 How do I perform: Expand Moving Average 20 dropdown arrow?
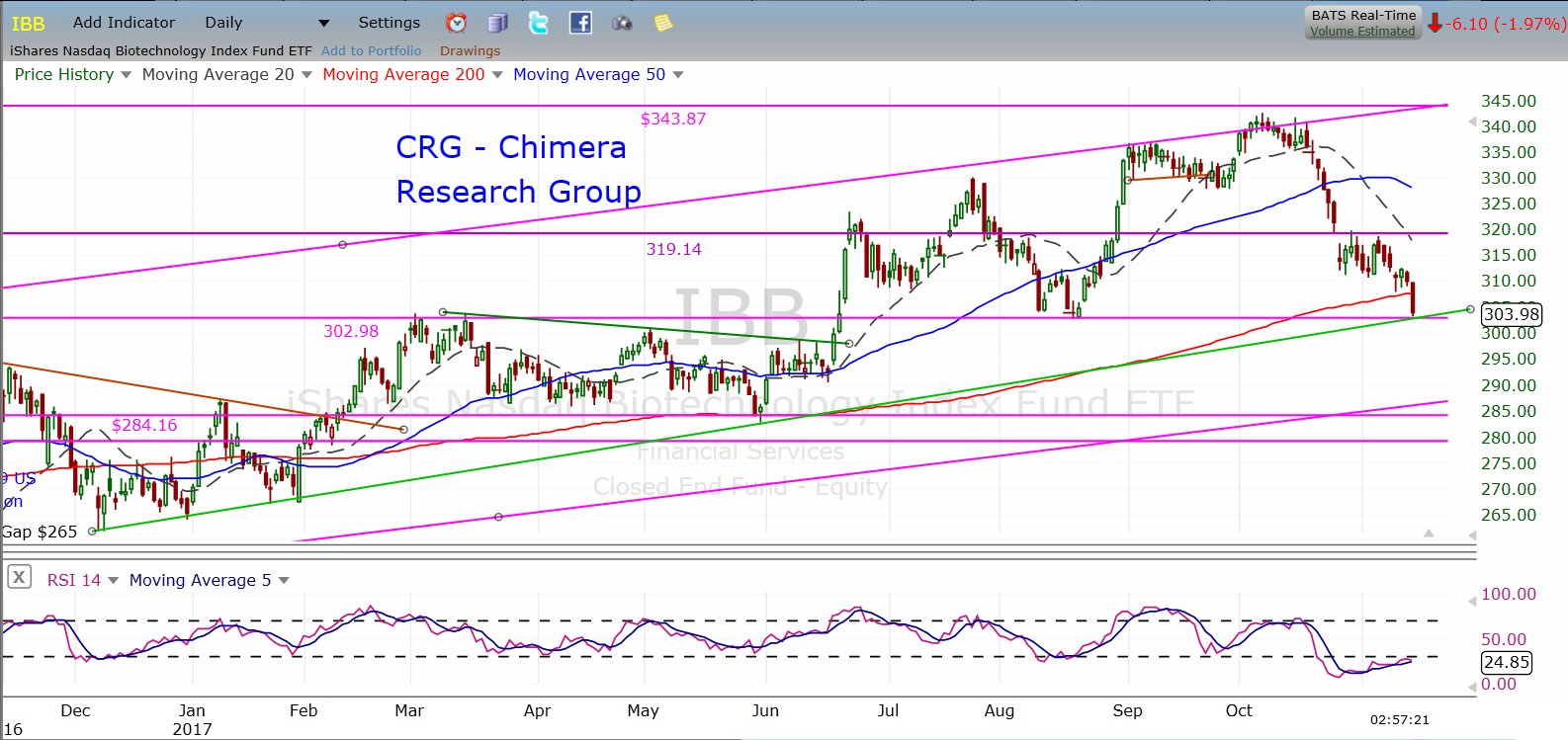[306, 75]
